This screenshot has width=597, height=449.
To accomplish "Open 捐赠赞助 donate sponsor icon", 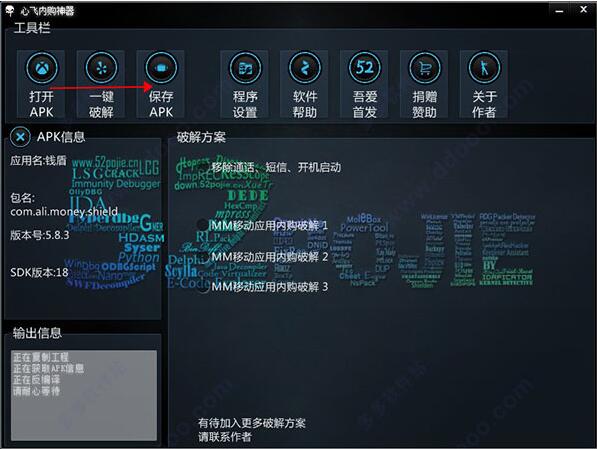I will click(424, 85).
